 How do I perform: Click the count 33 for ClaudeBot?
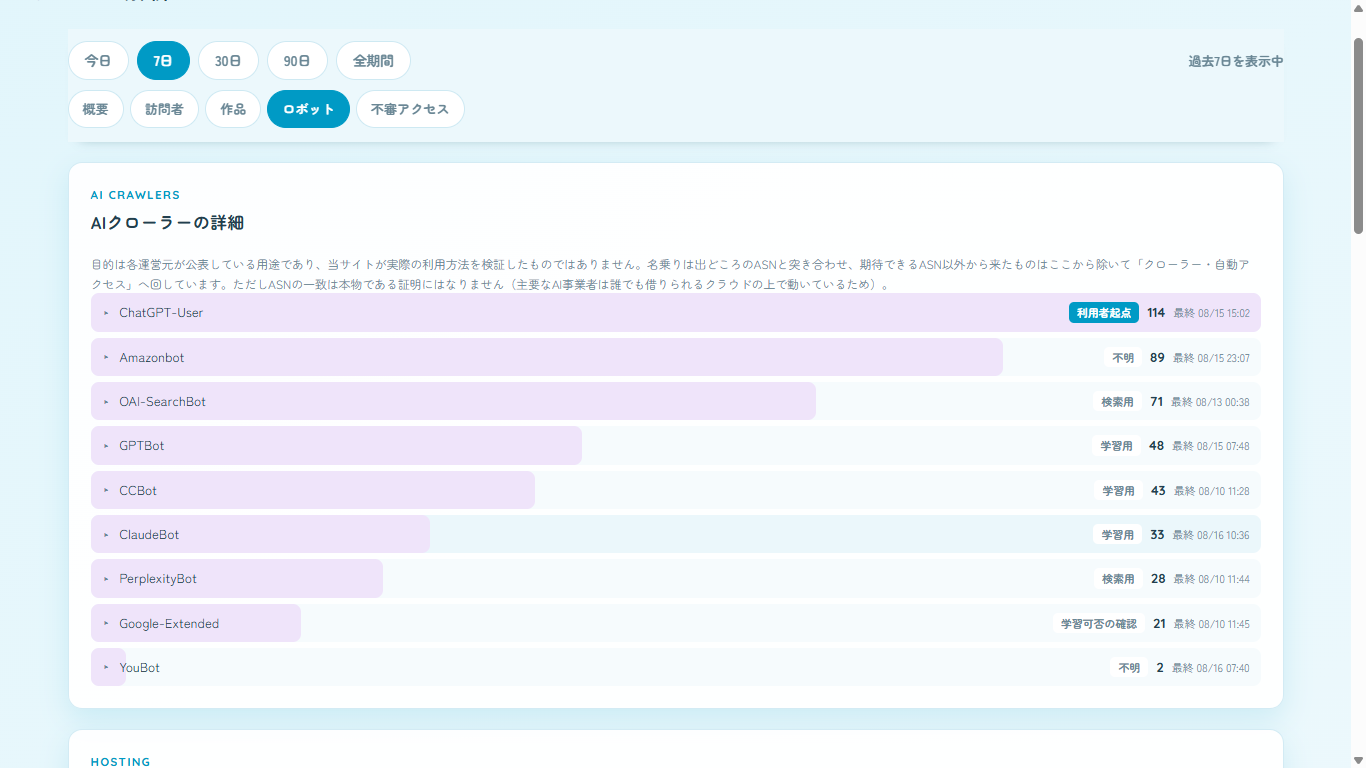pyautogui.click(x=1157, y=535)
